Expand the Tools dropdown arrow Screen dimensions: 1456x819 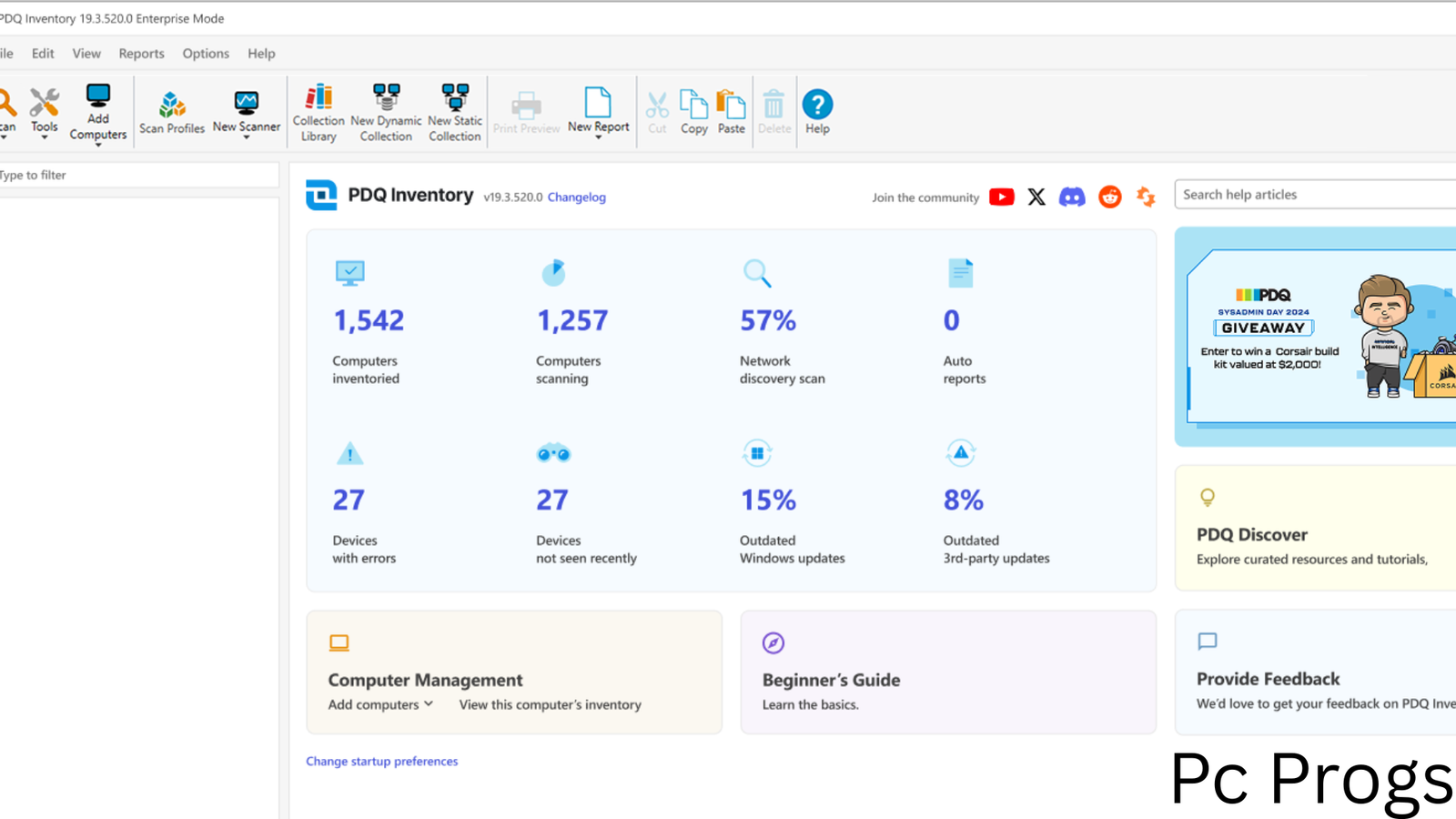coord(44,138)
